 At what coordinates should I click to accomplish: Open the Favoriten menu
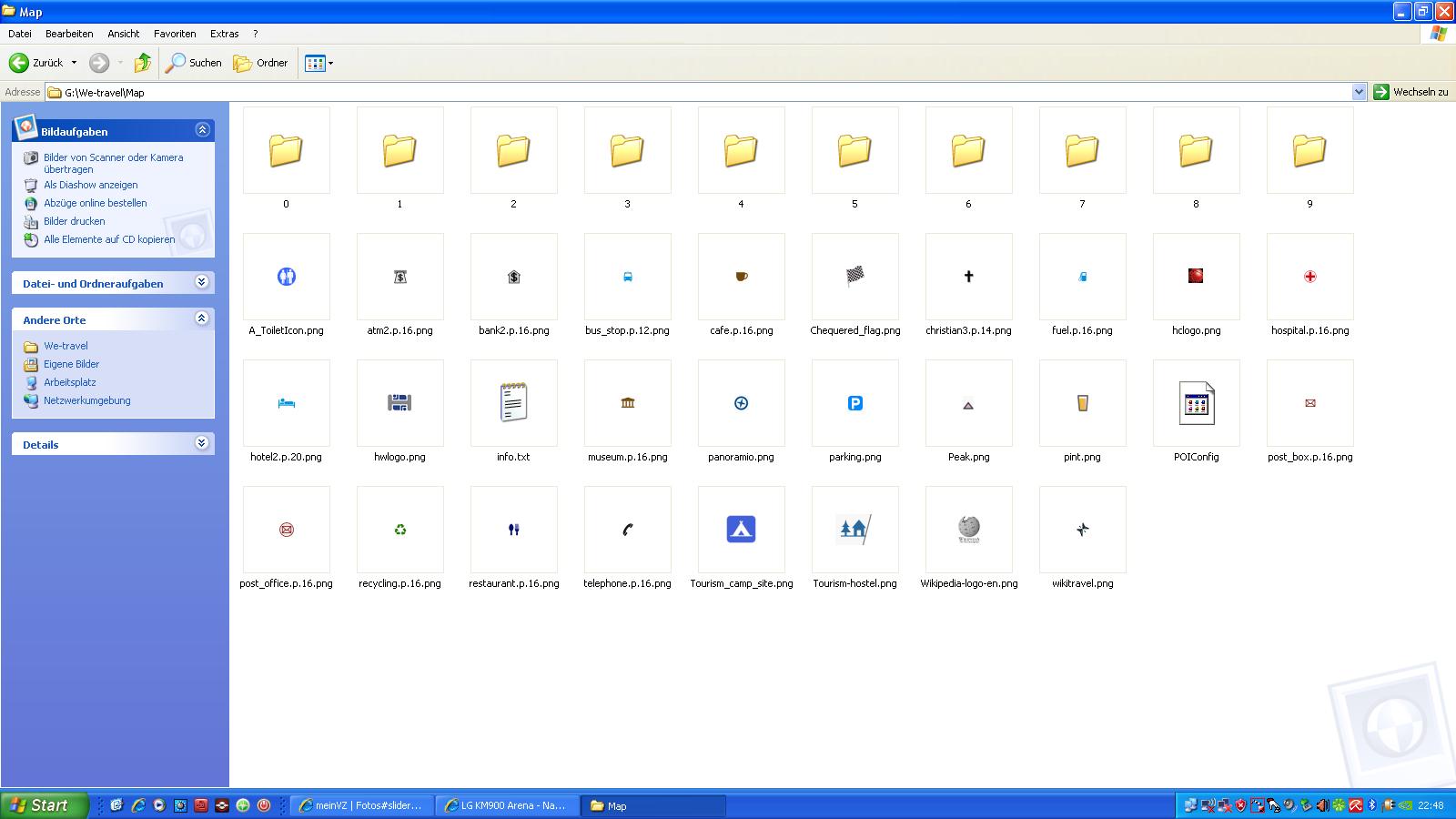(175, 34)
